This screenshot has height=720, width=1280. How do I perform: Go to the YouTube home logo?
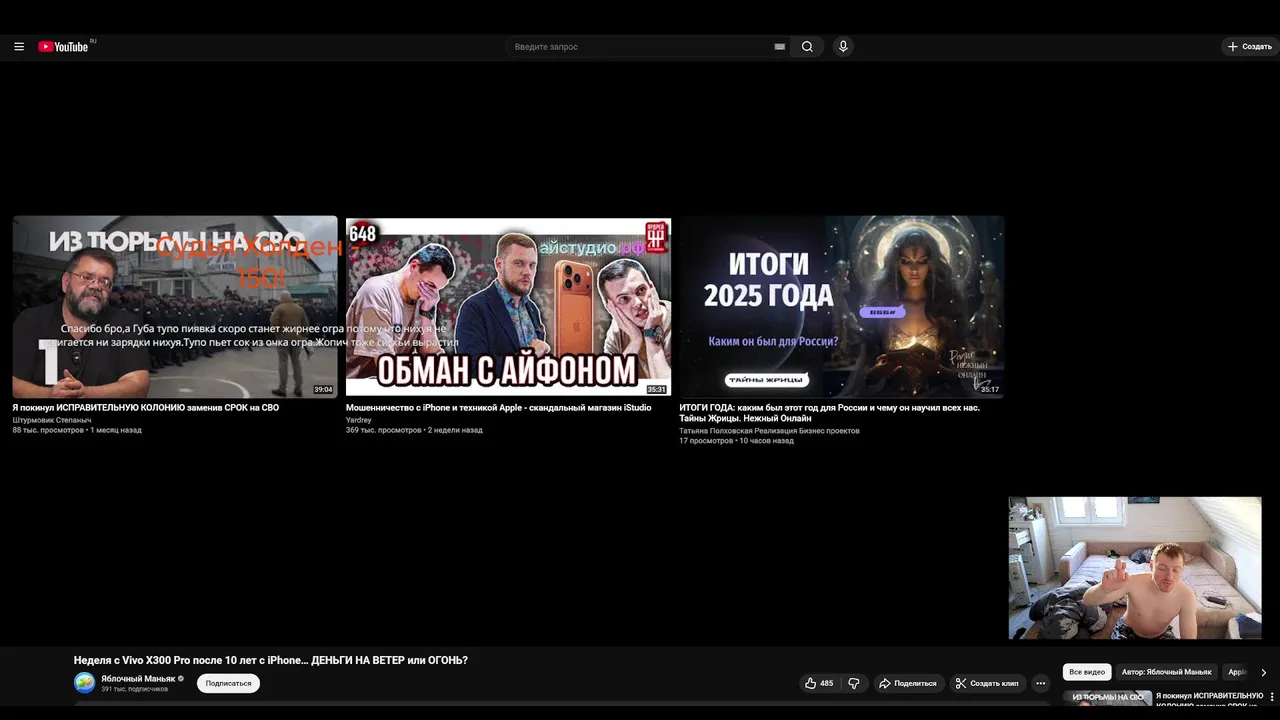point(65,47)
